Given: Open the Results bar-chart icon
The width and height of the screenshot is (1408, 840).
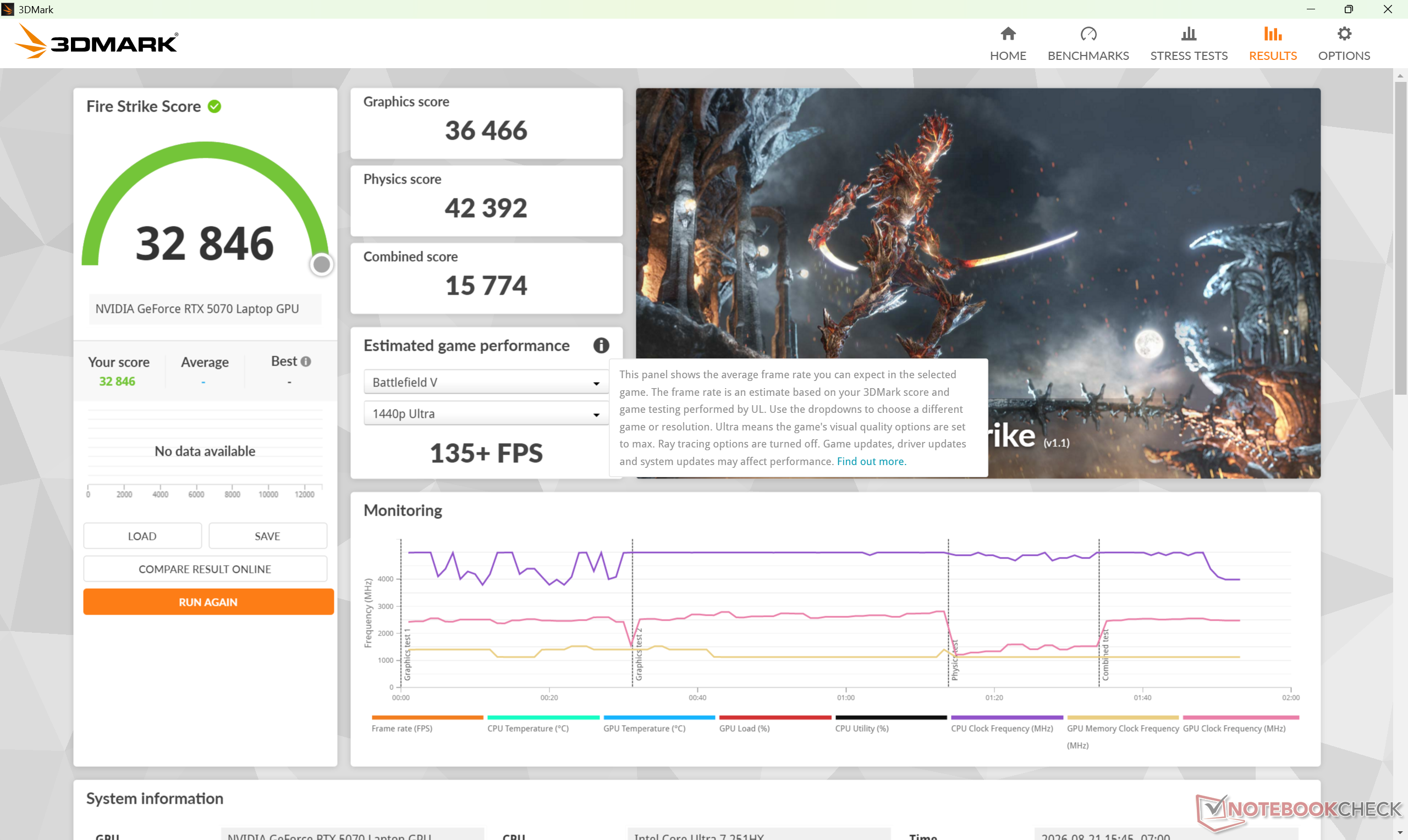Looking at the screenshot, I should click(x=1273, y=34).
